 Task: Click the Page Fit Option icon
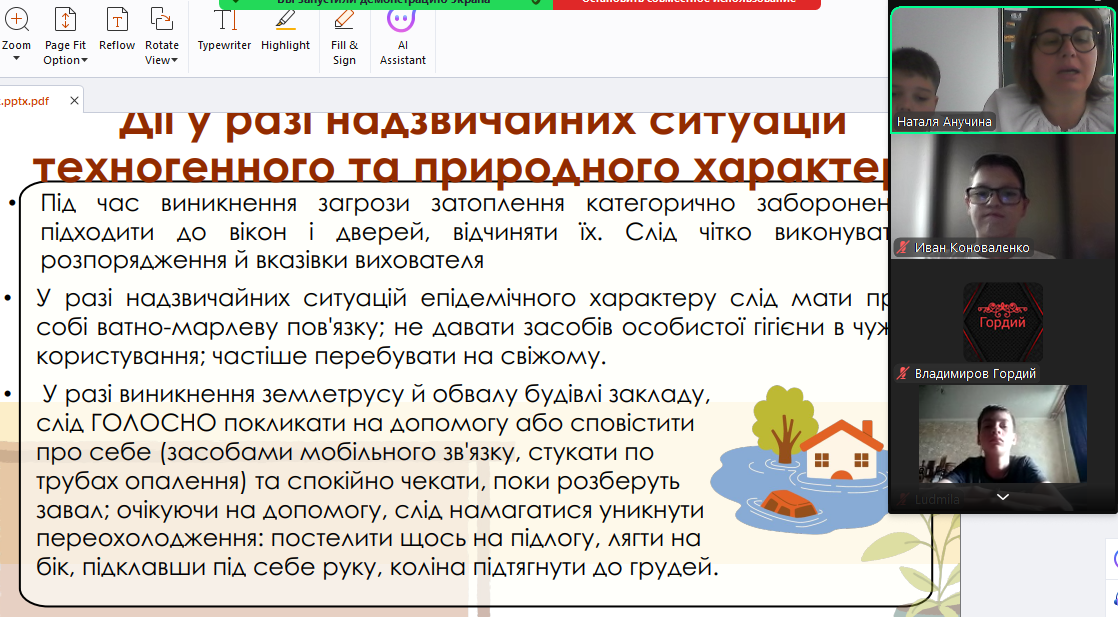[x=65, y=20]
